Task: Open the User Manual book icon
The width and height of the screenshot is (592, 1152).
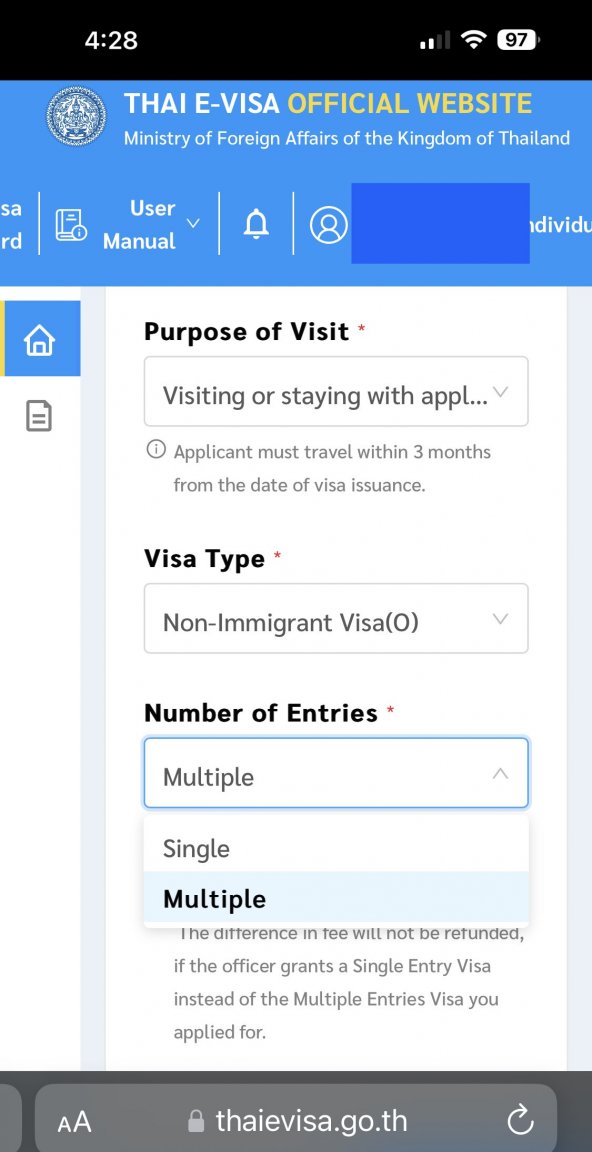Action: [71, 225]
